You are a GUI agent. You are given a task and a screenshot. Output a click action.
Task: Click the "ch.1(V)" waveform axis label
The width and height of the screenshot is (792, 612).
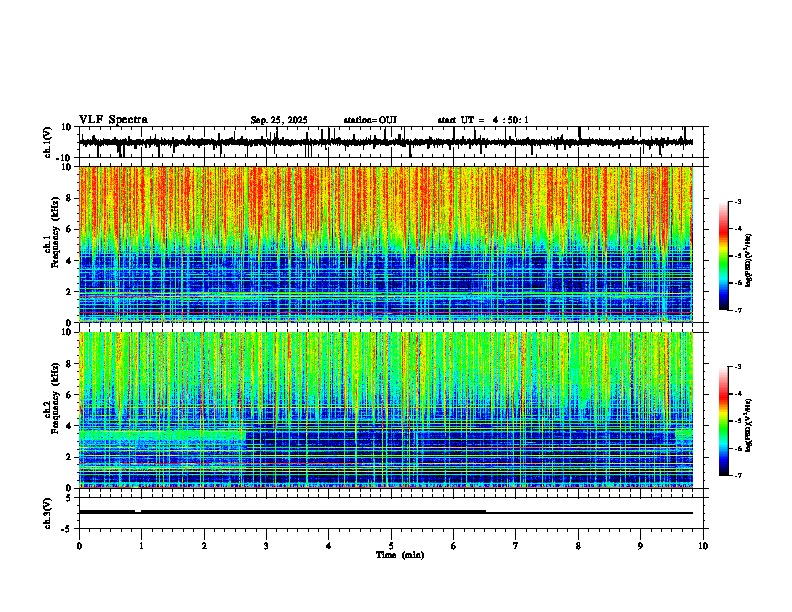(48, 142)
